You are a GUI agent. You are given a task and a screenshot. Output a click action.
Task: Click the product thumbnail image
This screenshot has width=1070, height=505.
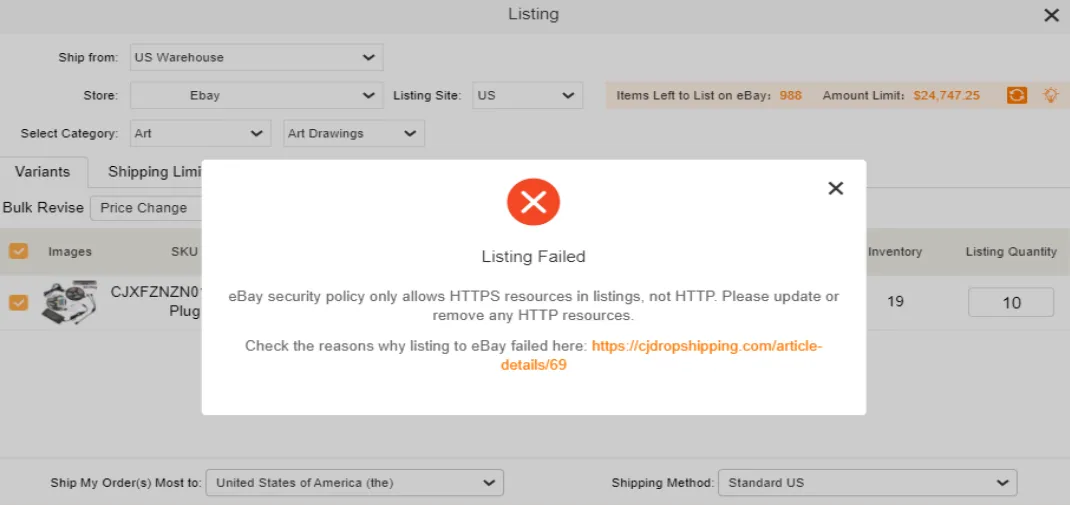[x=69, y=301]
